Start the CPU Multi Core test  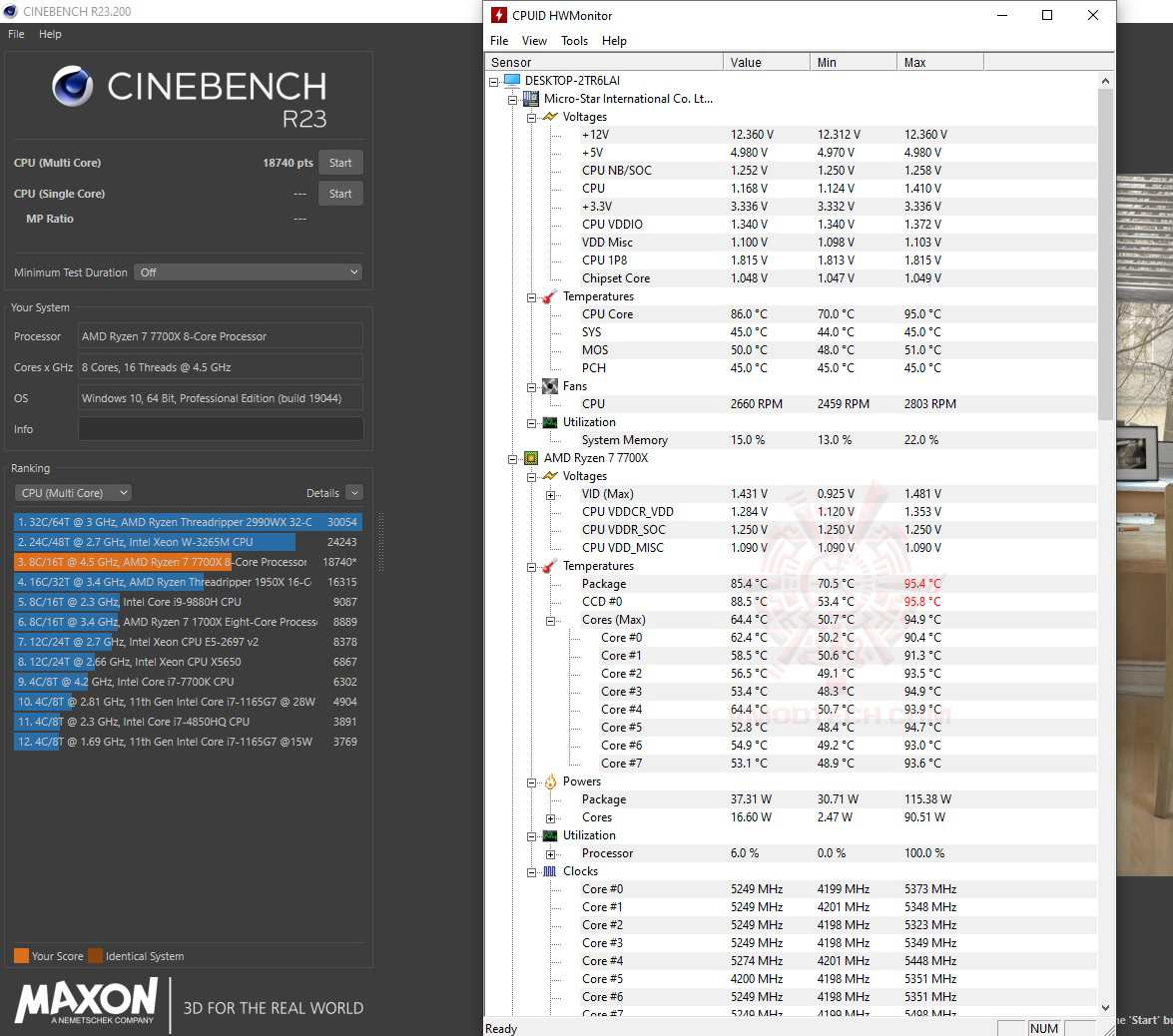point(340,163)
